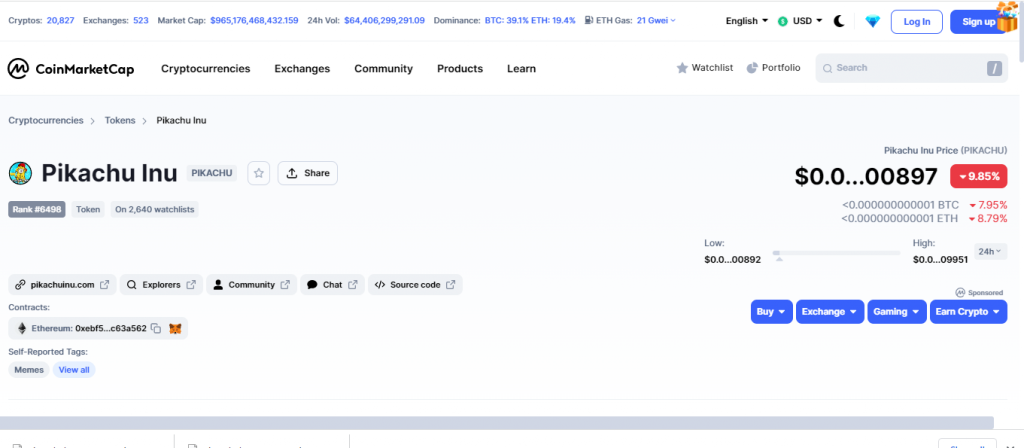This screenshot has width=1024, height=448.
Task: Open the Gaming dropdown
Action: pos(897,312)
